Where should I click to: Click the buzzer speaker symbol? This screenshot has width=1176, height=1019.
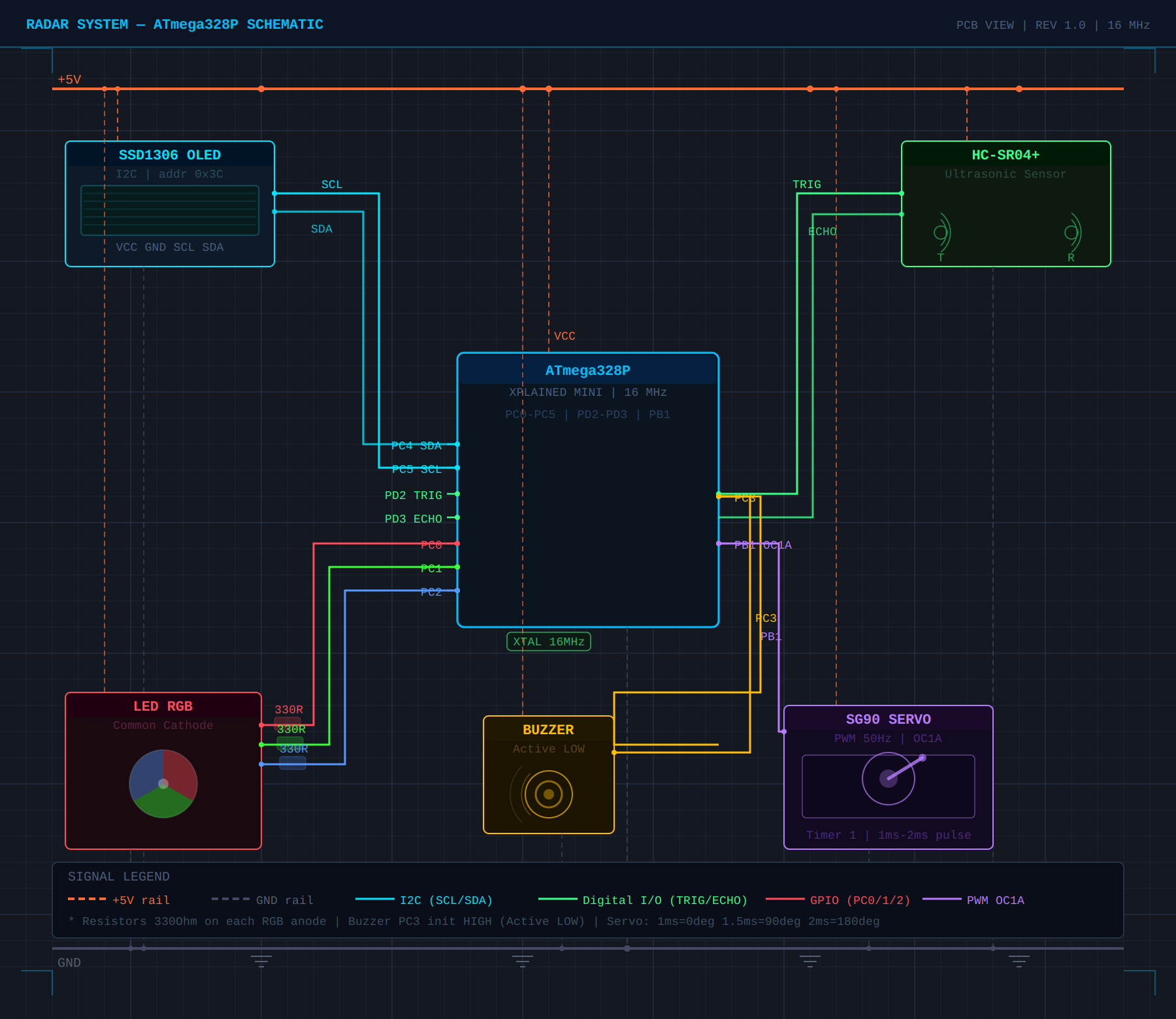point(549,794)
